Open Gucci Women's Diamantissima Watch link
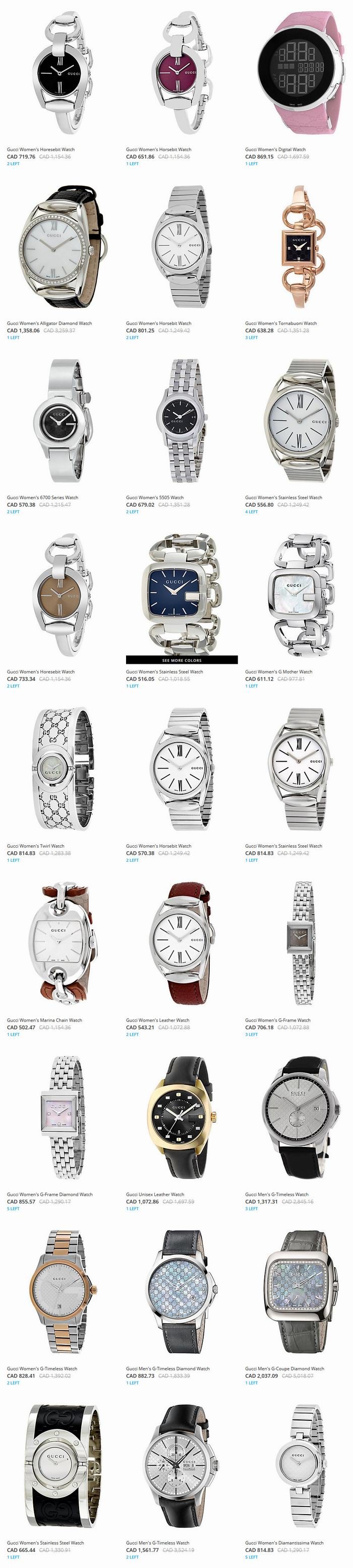Image resolution: width=353 pixels, height=1568 pixels. [284, 1542]
